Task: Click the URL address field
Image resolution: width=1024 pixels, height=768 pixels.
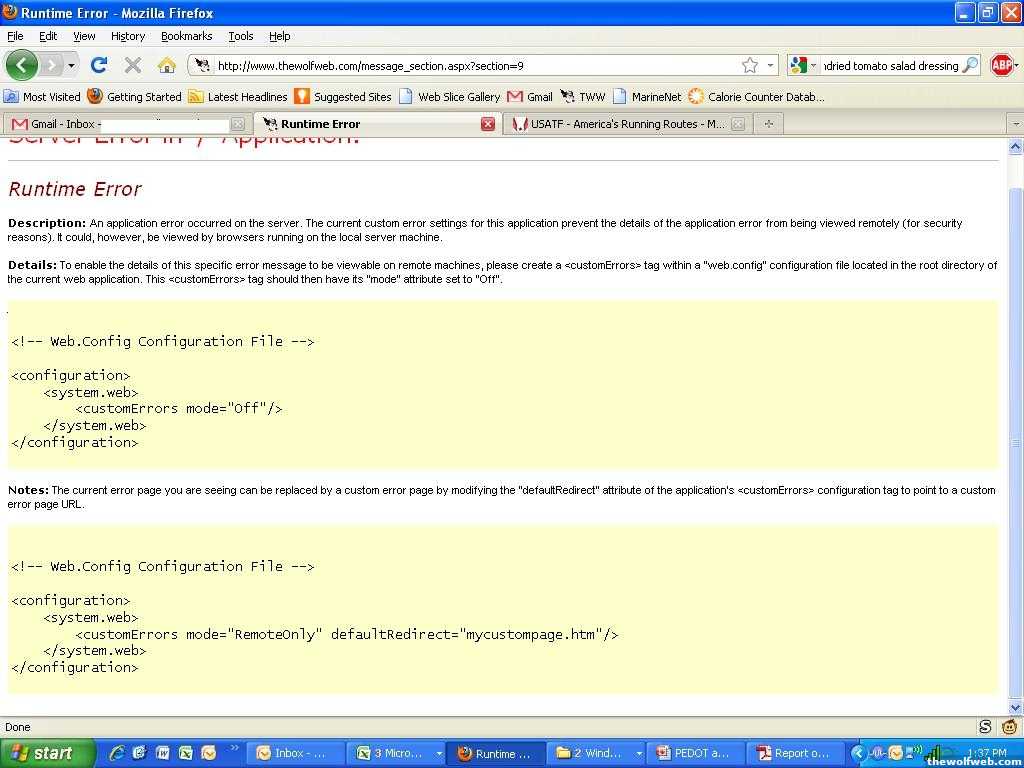Action: point(470,66)
